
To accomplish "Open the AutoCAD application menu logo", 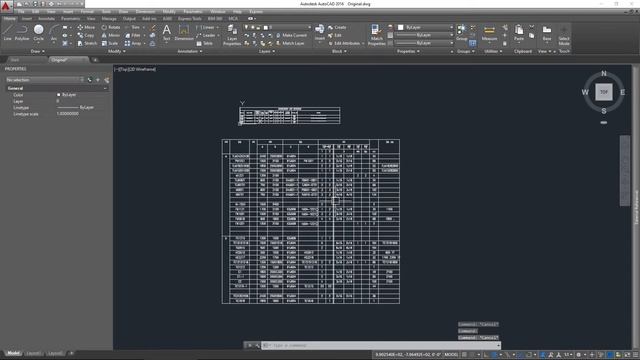I will pos(6,7).
